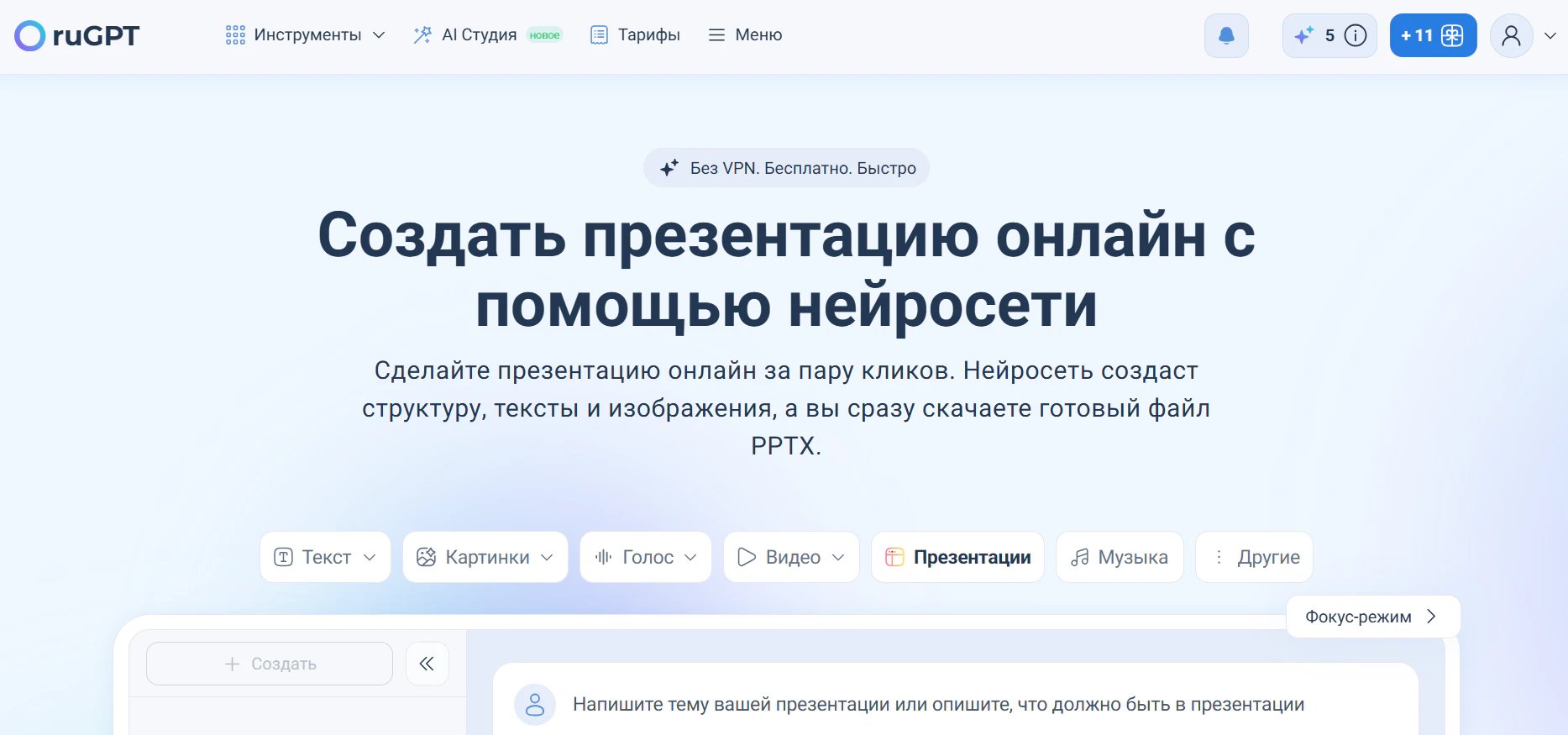Collapse the sidebar with double-chevron
Viewport: 1568px width, 735px height.
(427, 664)
